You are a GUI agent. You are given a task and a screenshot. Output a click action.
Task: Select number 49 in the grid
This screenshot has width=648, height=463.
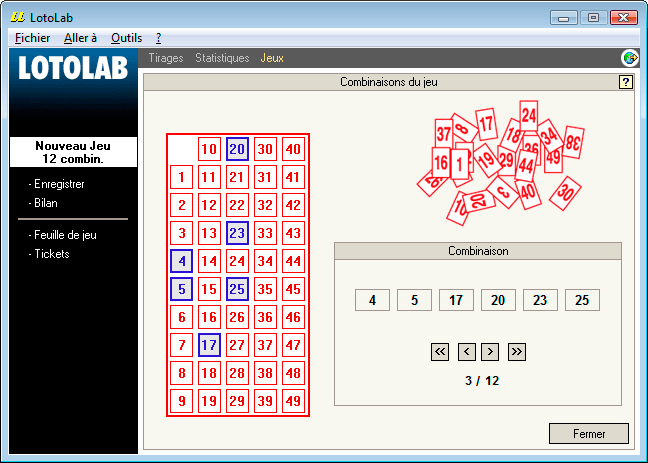click(293, 401)
